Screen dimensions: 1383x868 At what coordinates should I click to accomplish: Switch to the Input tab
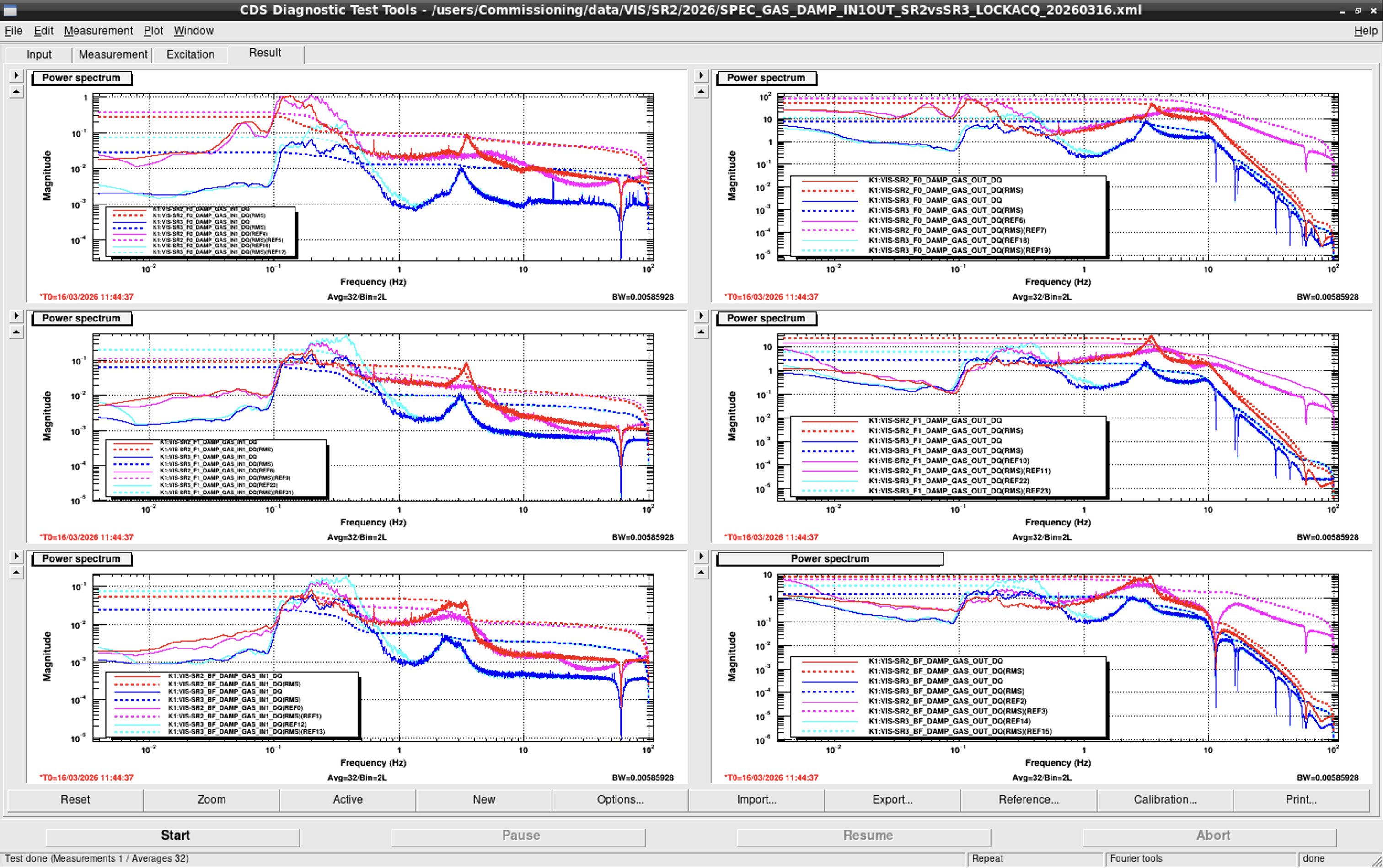point(39,54)
